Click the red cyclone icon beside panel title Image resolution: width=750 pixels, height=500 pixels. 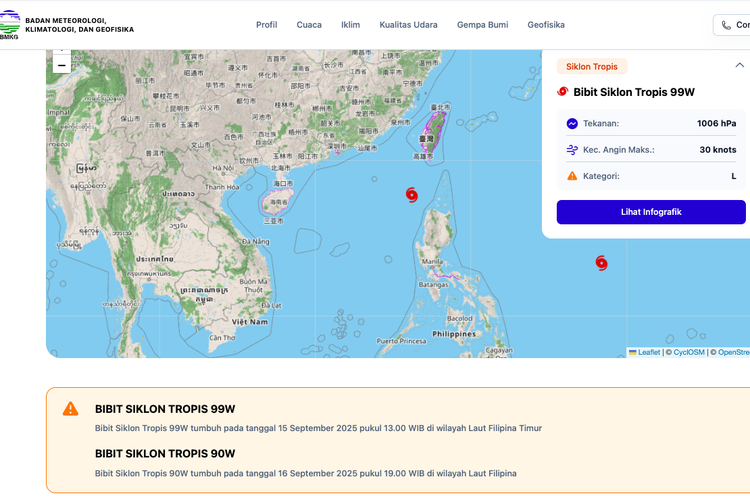[563, 92]
